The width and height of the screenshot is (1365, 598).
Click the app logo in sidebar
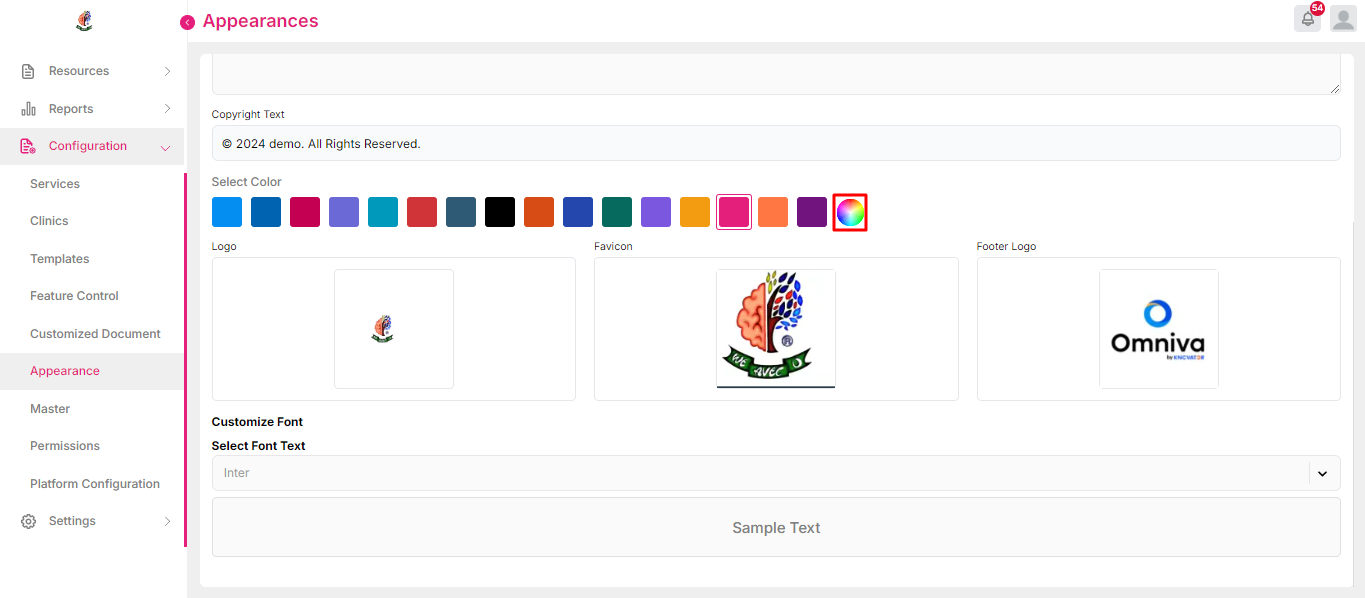85,21
